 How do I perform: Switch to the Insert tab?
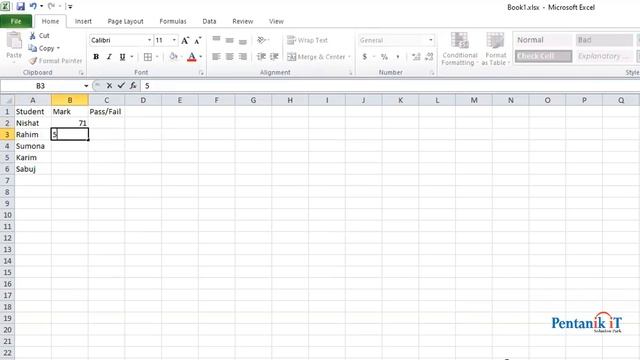point(83,21)
